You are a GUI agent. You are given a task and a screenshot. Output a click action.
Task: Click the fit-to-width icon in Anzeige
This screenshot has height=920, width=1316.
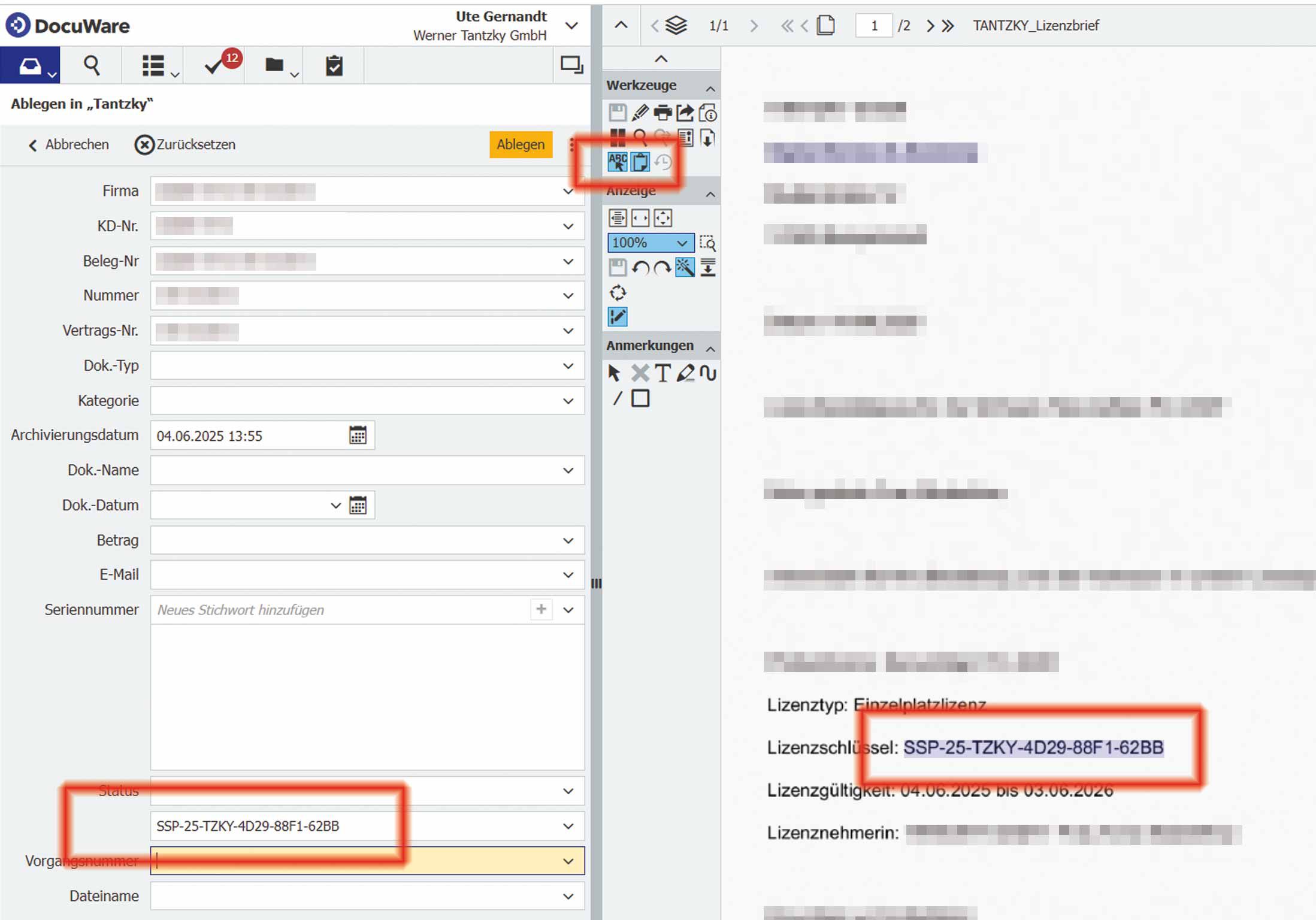[x=640, y=218]
